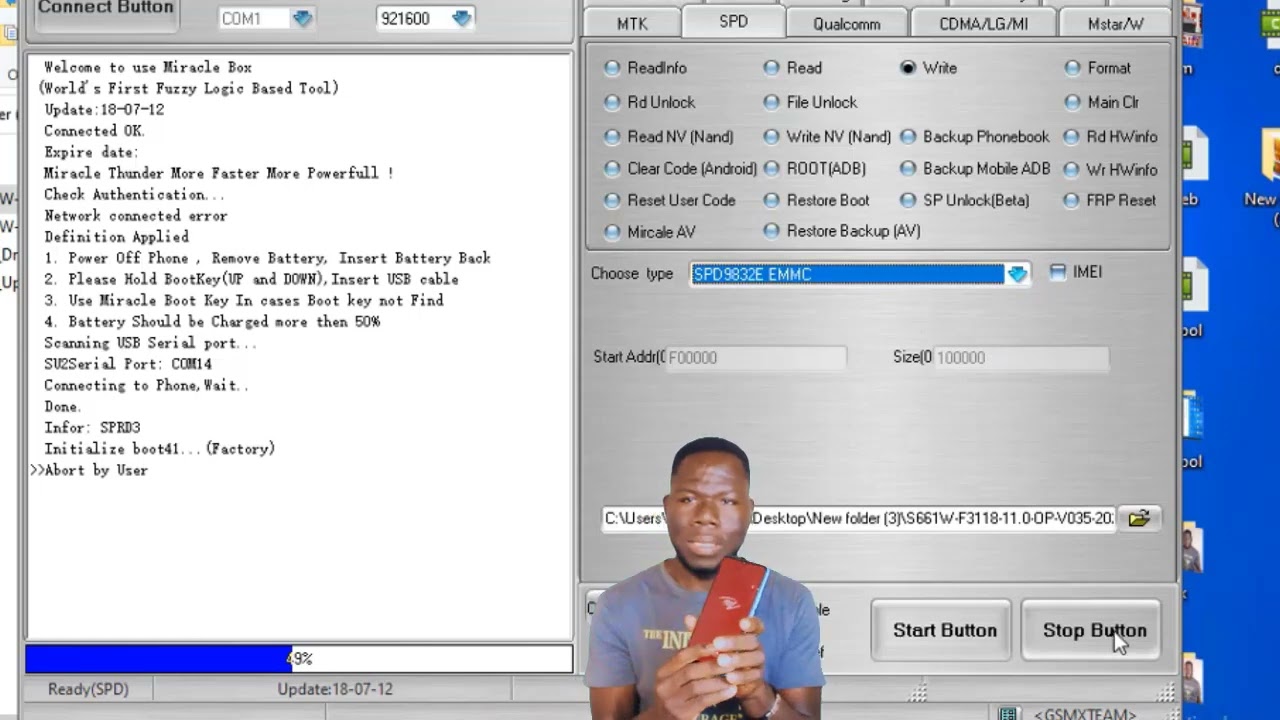Select the ReadInfo radio option
Image resolution: width=1280 pixels, height=720 pixels.
645,68
